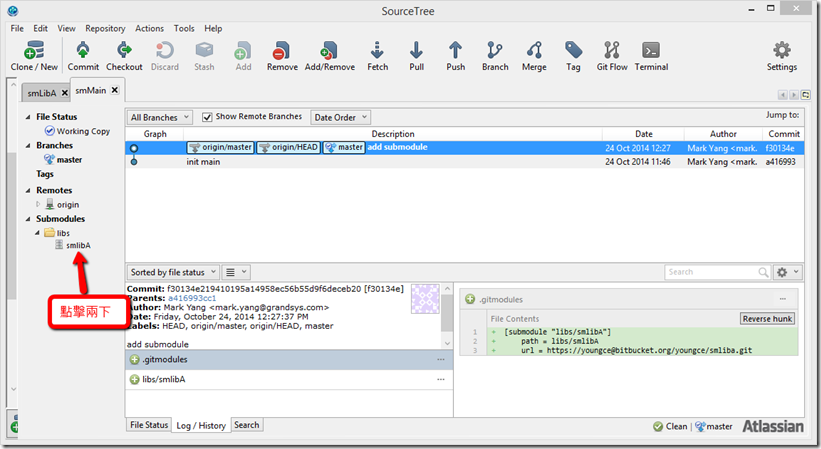The height and width of the screenshot is (449, 821).
Task: Click the Remove toolbar icon
Action: (282, 56)
